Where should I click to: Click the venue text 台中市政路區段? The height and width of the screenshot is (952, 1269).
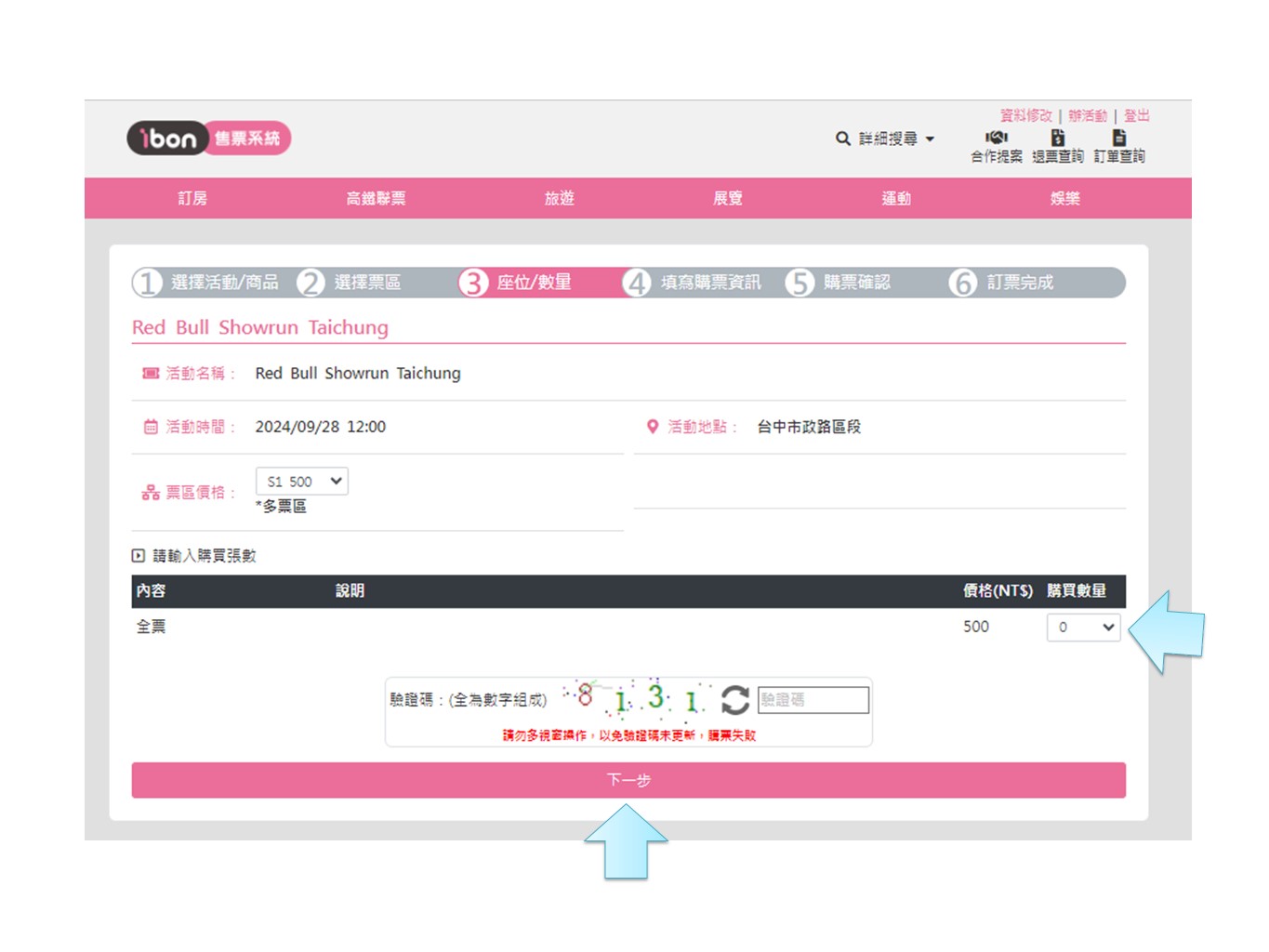click(x=809, y=427)
